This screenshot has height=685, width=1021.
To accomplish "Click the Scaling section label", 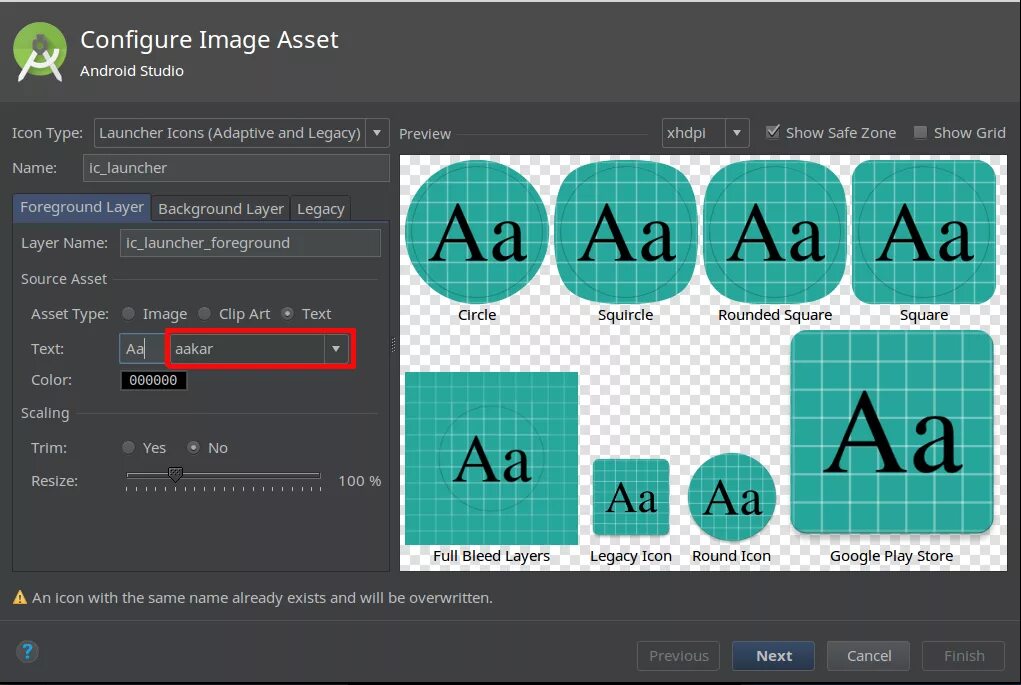I will pyautogui.click(x=45, y=413).
